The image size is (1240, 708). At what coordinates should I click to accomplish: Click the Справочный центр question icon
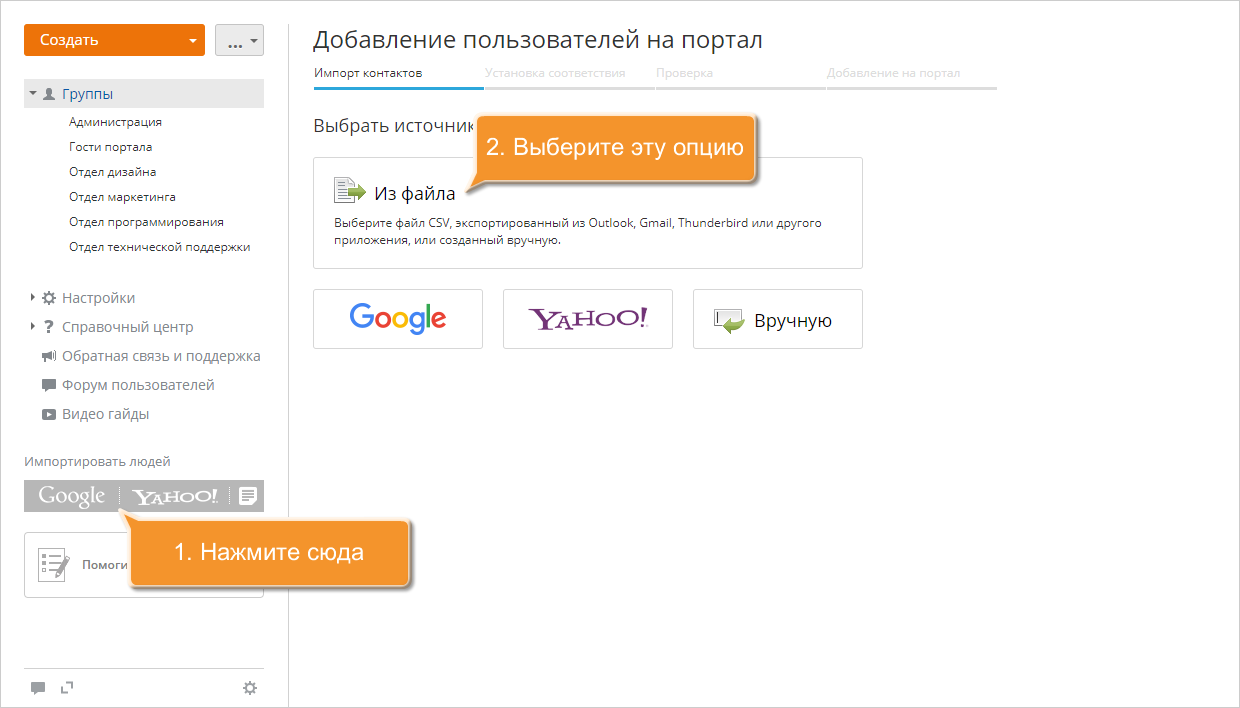tap(49, 327)
